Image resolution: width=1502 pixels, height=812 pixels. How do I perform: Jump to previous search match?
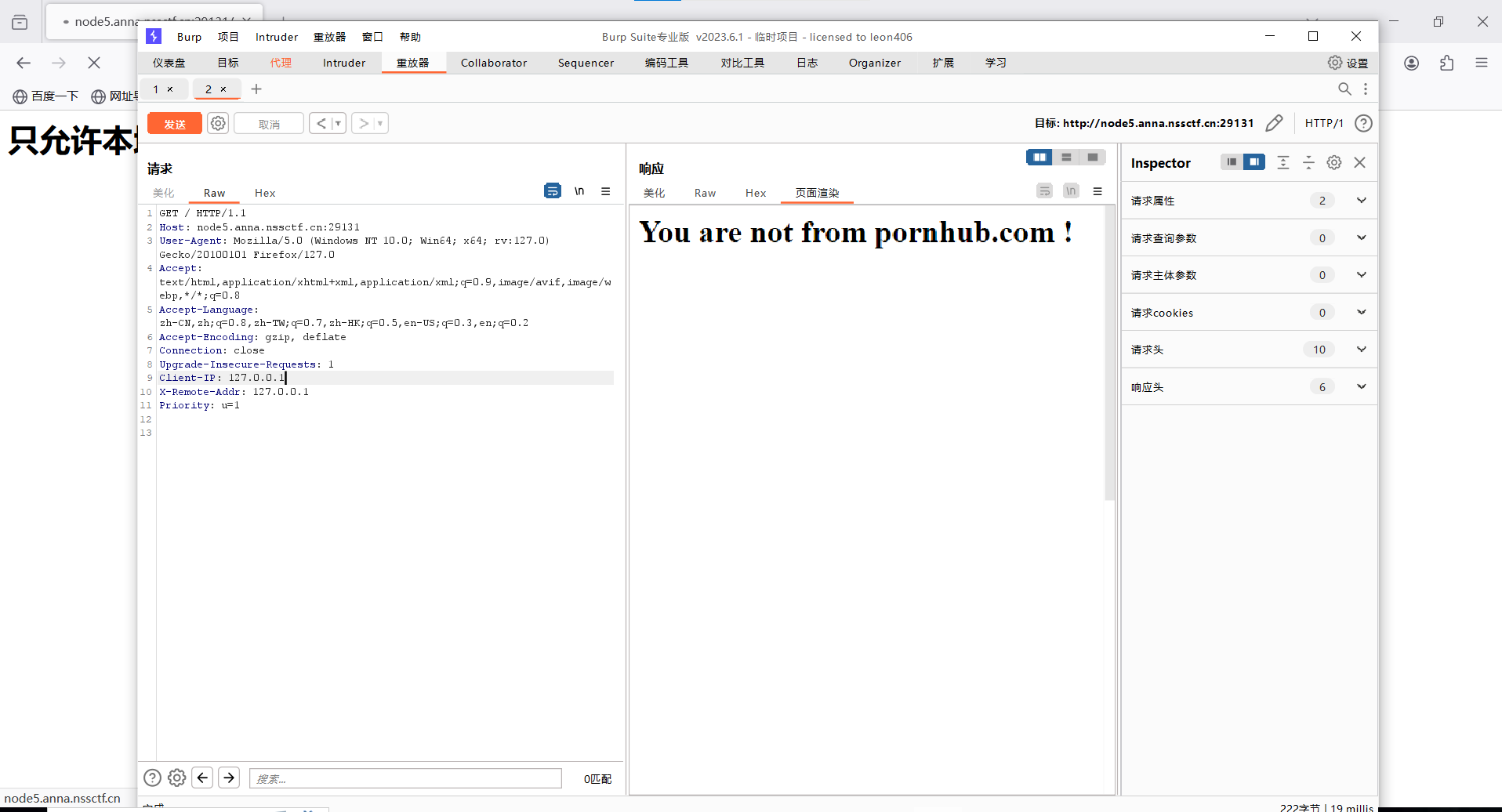(202, 778)
